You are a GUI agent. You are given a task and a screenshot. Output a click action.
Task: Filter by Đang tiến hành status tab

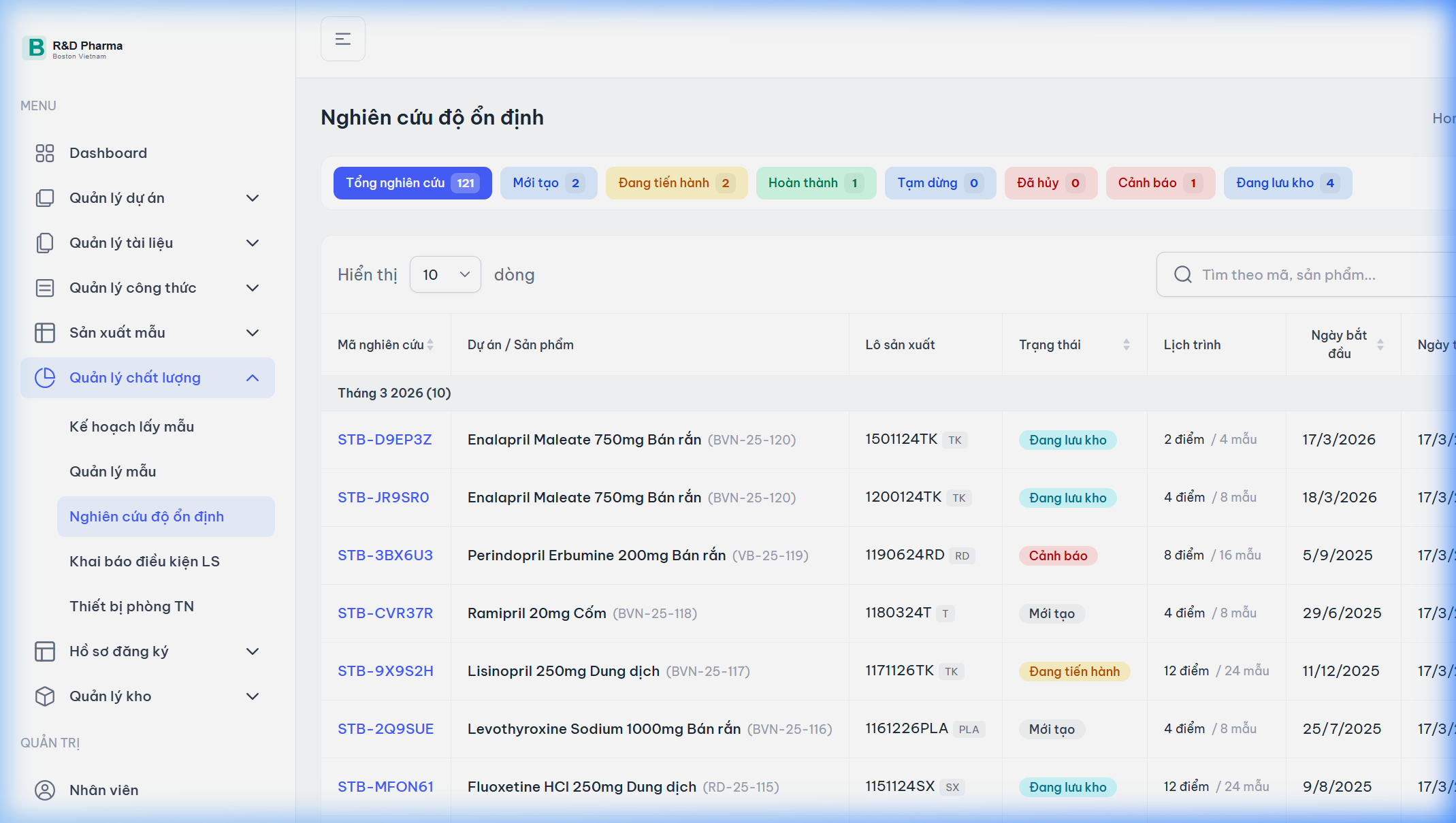676,183
